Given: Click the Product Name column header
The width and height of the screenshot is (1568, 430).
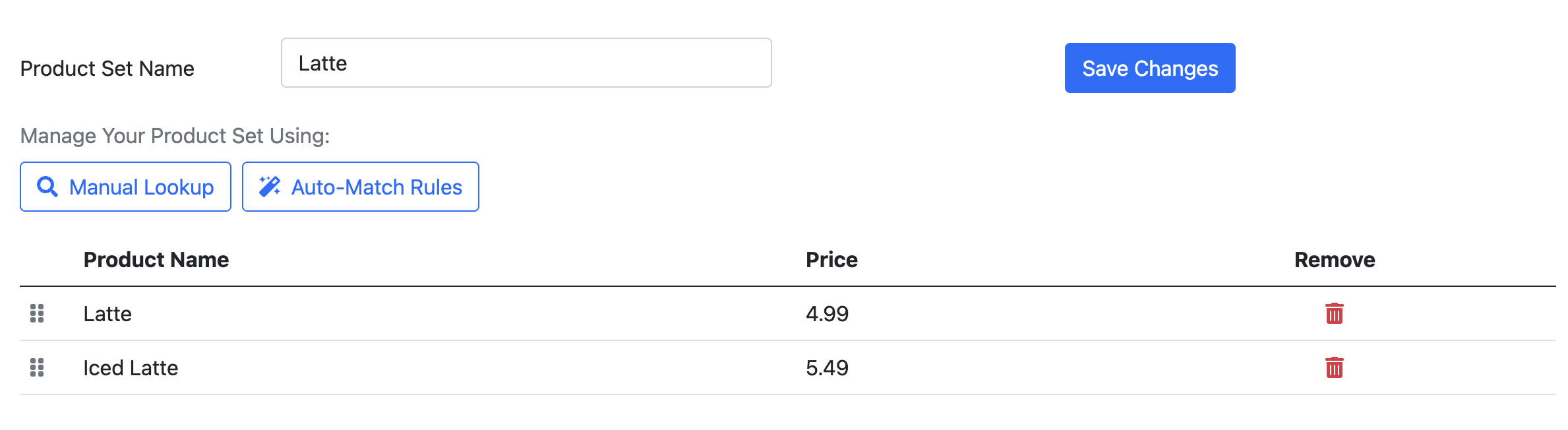Looking at the screenshot, I should click(156, 260).
